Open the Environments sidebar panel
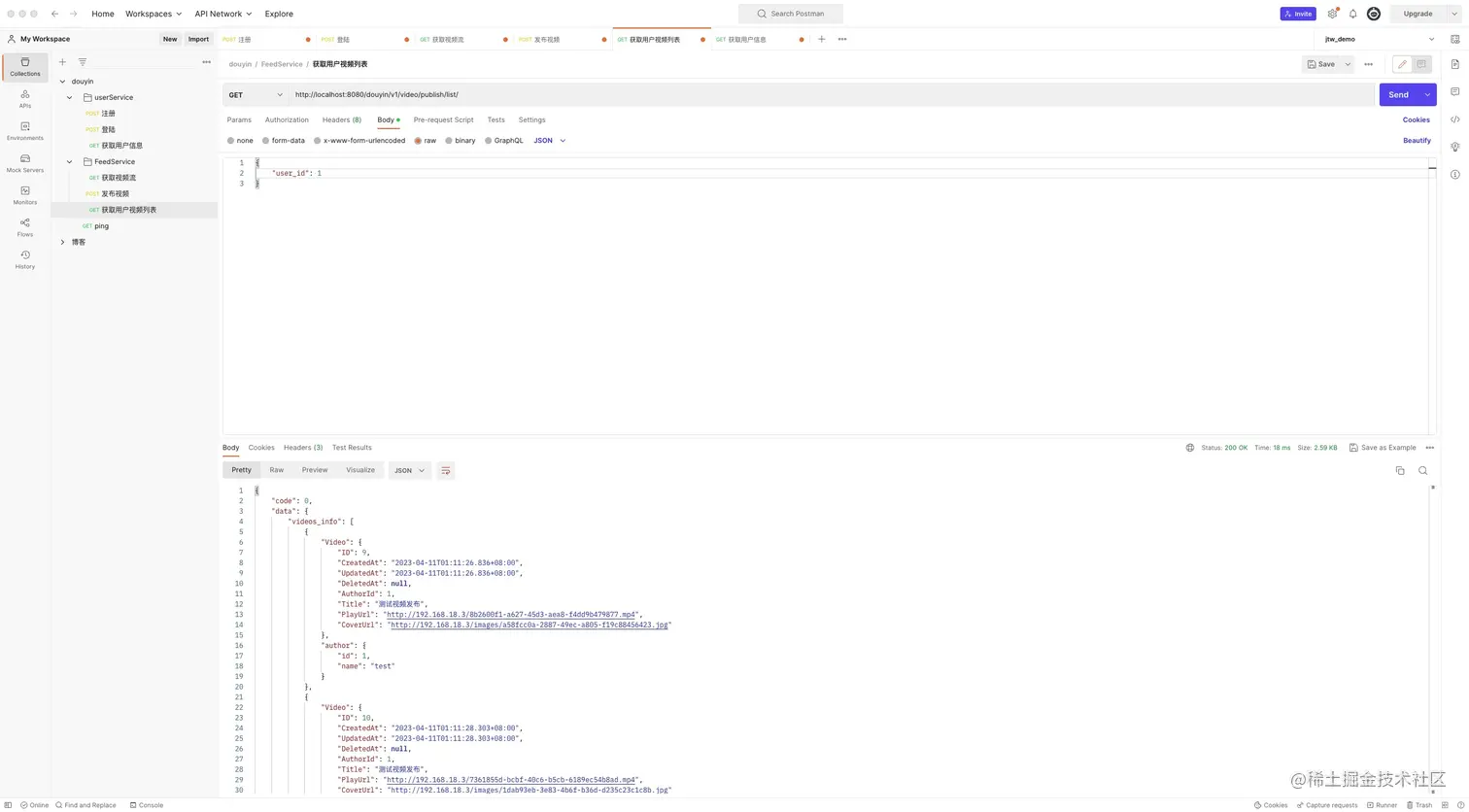1469x812 pixels. [25, 131]
